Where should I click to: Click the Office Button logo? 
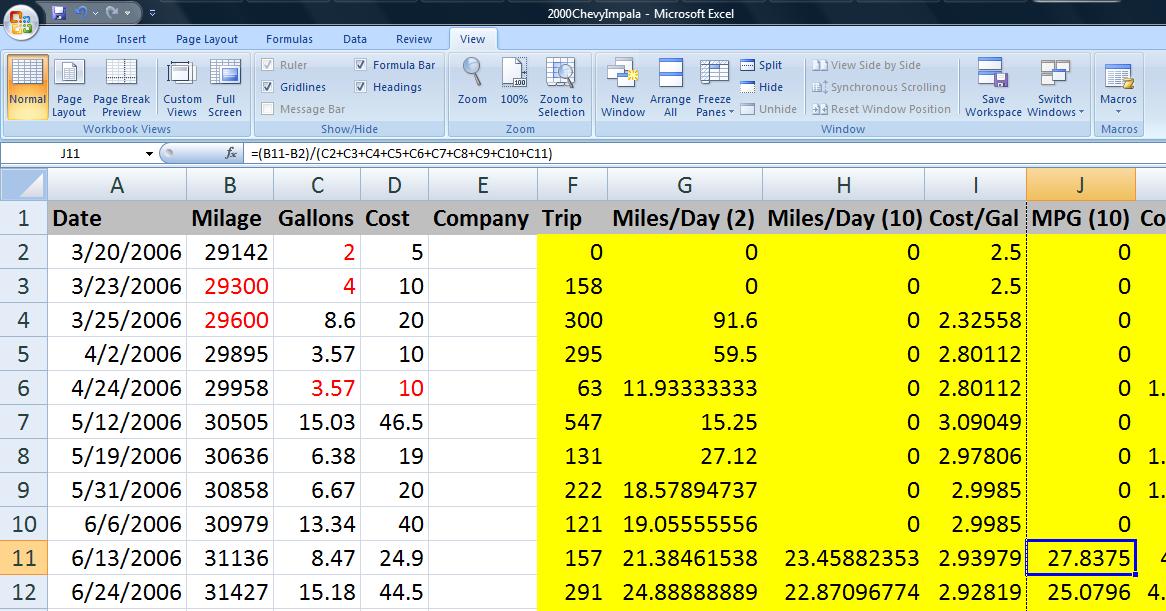point(22,20)
